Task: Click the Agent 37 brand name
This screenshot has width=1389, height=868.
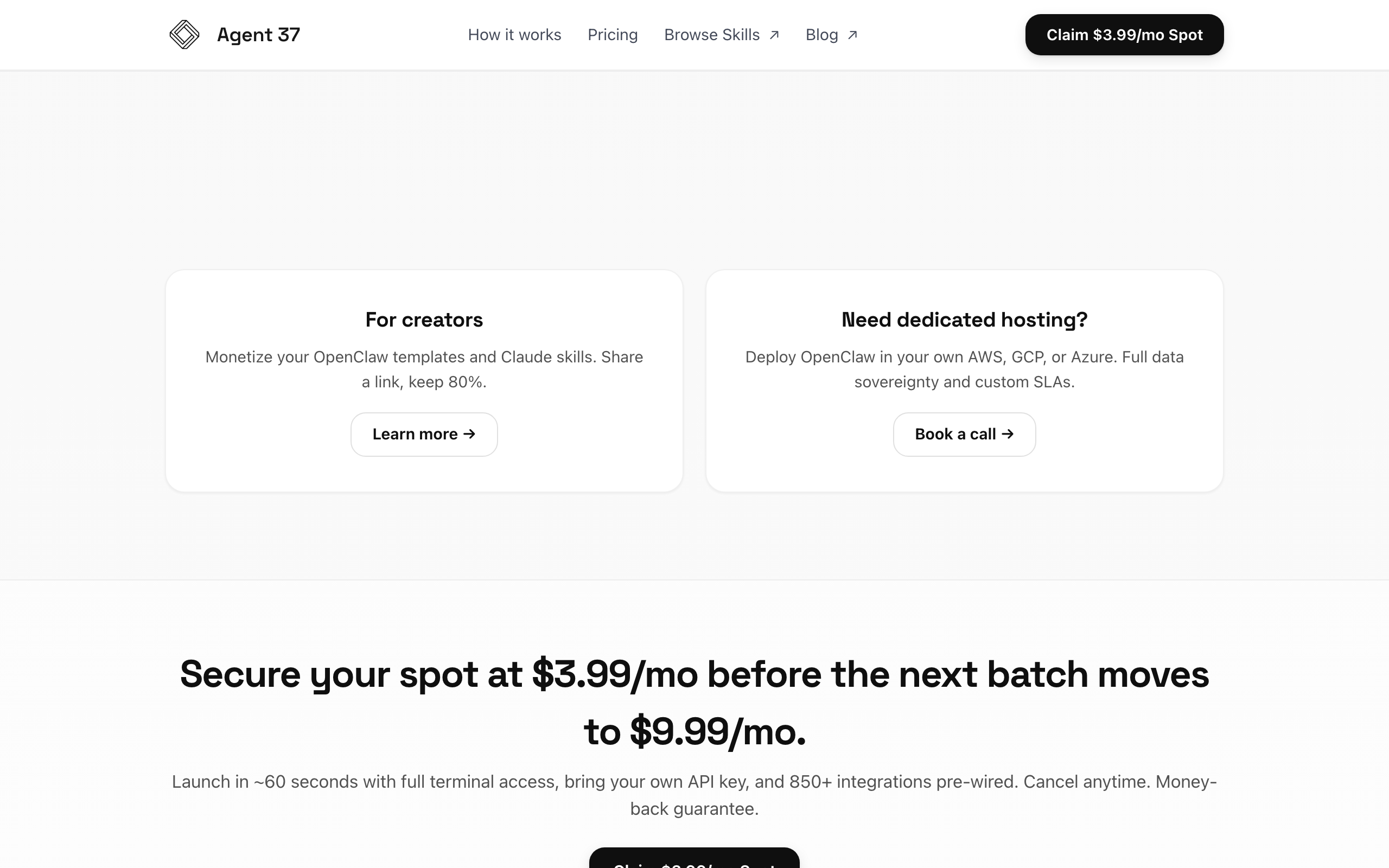Action: tap(258, 34)
